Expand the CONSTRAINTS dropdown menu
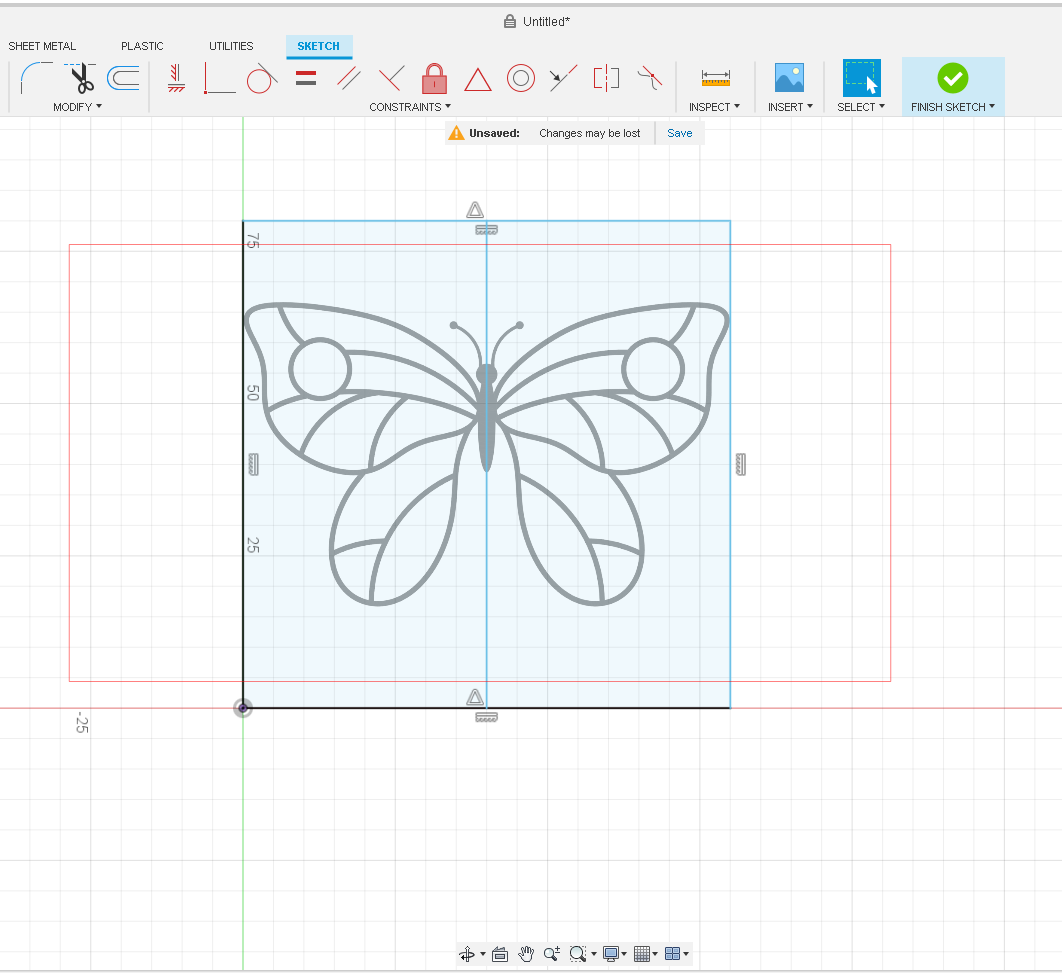Screen dimensions: 1062x973 pos(410,107)
